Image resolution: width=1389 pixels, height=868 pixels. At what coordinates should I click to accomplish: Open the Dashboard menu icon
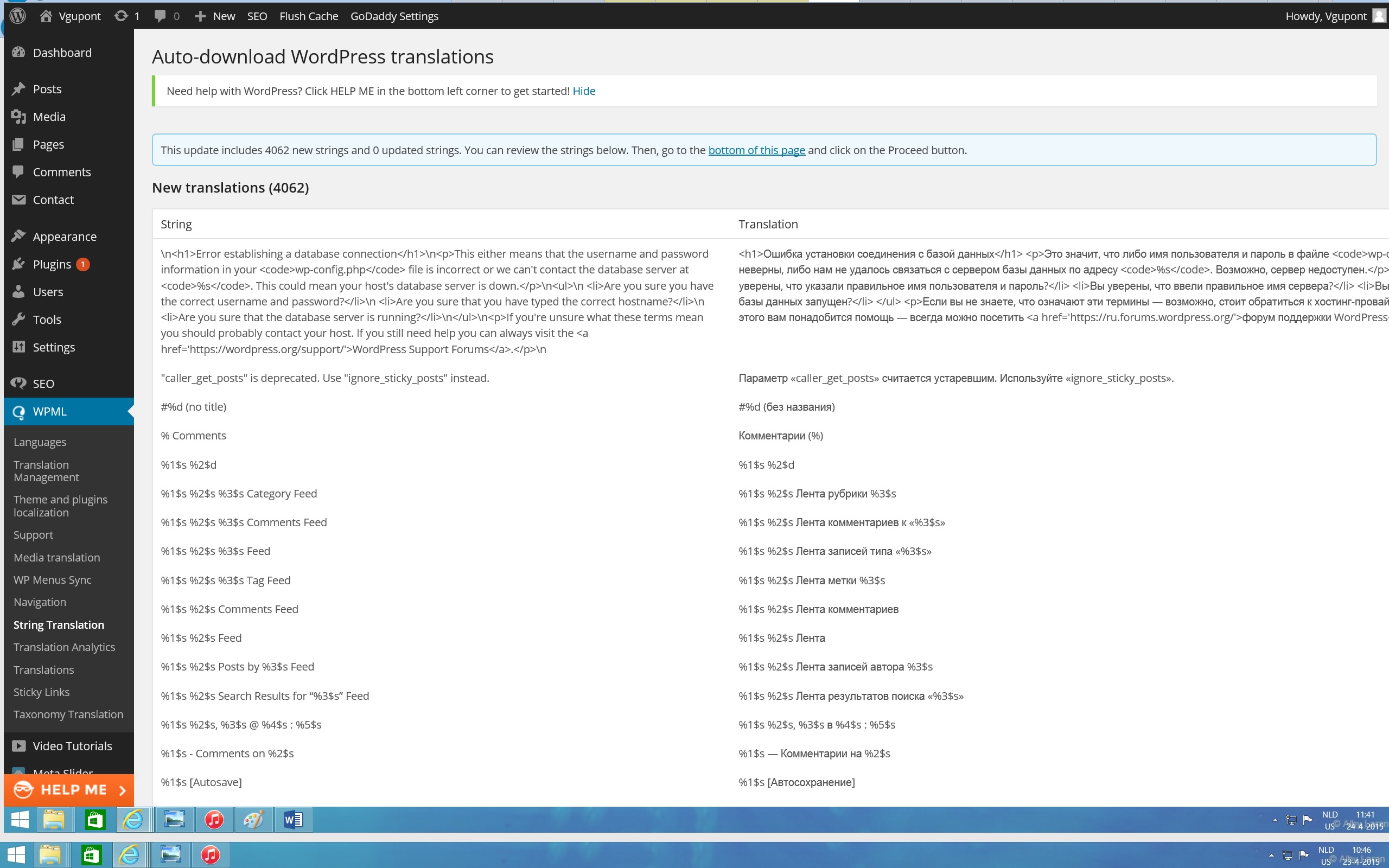tap(18, 52)
